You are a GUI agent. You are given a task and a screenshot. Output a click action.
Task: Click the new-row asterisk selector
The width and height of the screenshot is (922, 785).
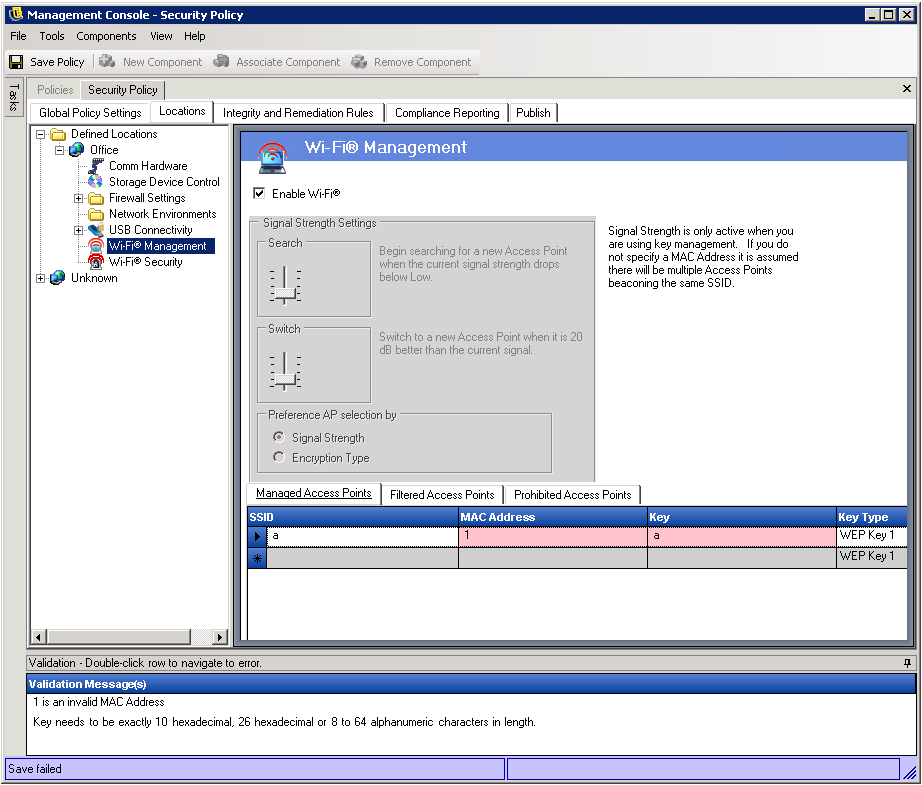[257, 557]
